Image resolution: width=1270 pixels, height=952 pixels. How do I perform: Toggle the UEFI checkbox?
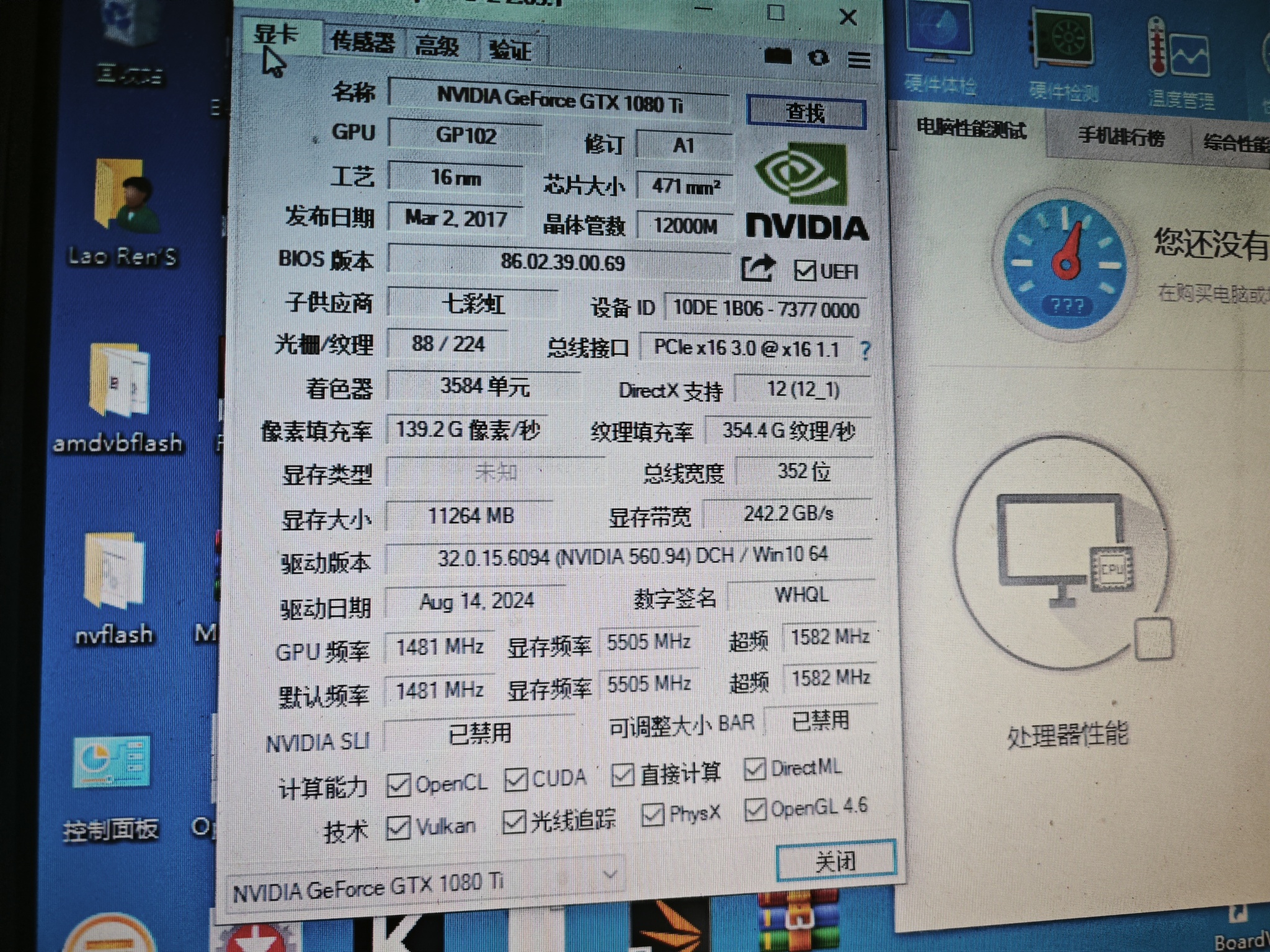point(804,271)
